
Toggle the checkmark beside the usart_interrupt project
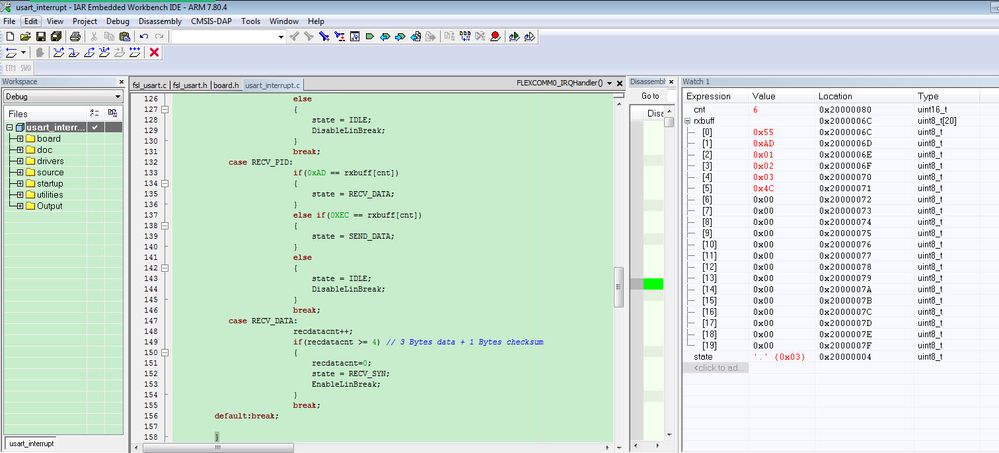(95, 128)
